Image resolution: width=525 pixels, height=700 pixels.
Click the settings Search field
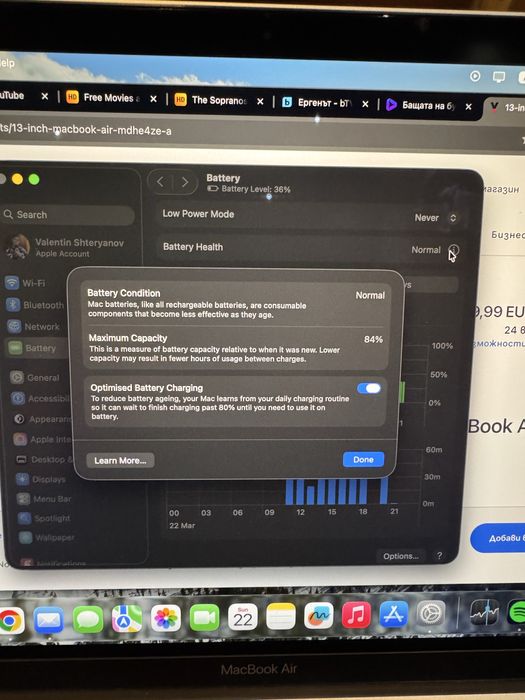(x=67, y=215)
